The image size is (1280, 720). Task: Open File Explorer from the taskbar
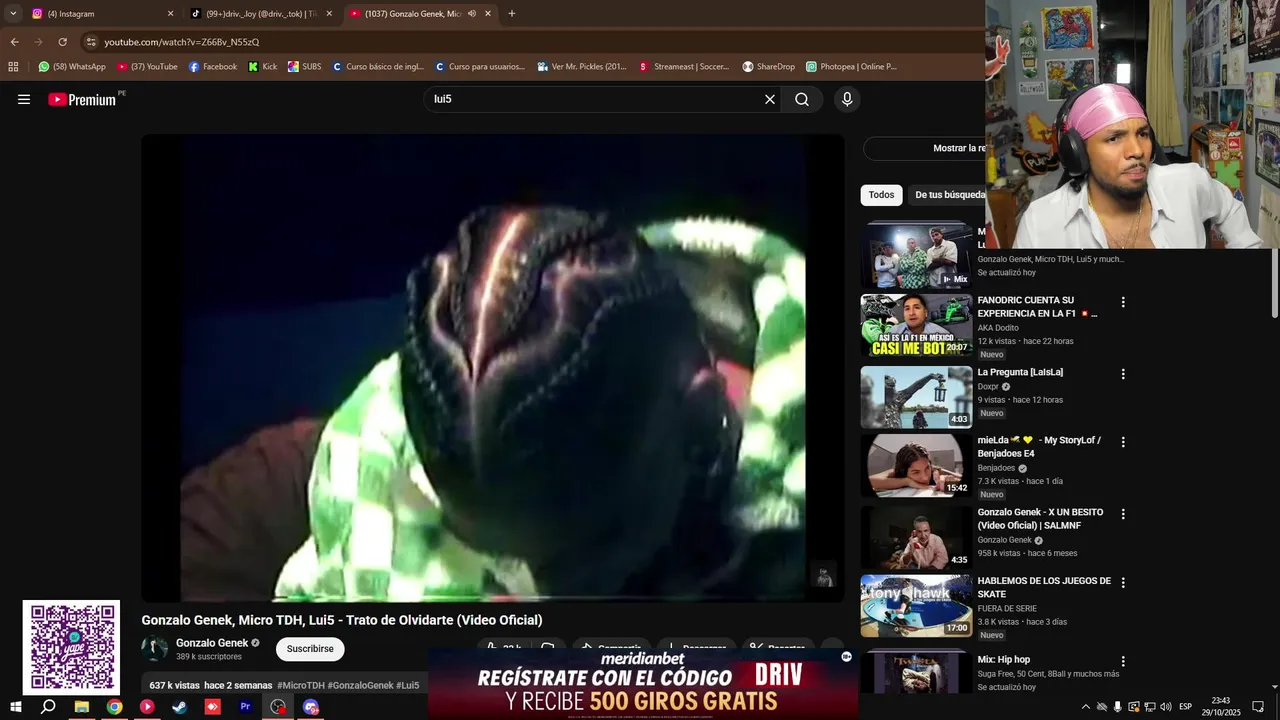coord(82,707)
